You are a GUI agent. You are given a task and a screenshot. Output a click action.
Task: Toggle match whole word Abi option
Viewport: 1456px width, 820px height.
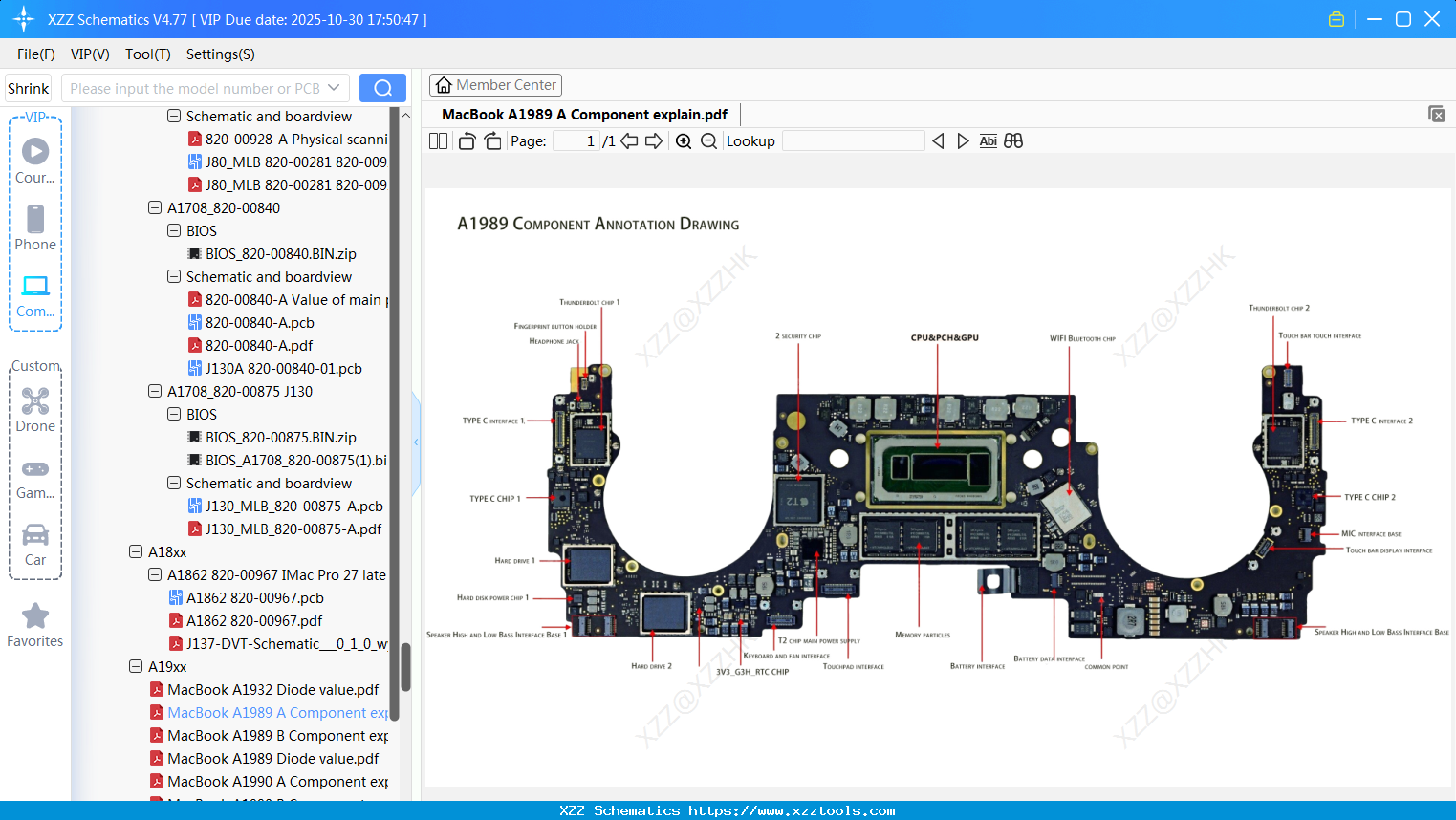(x=988, y=141)
